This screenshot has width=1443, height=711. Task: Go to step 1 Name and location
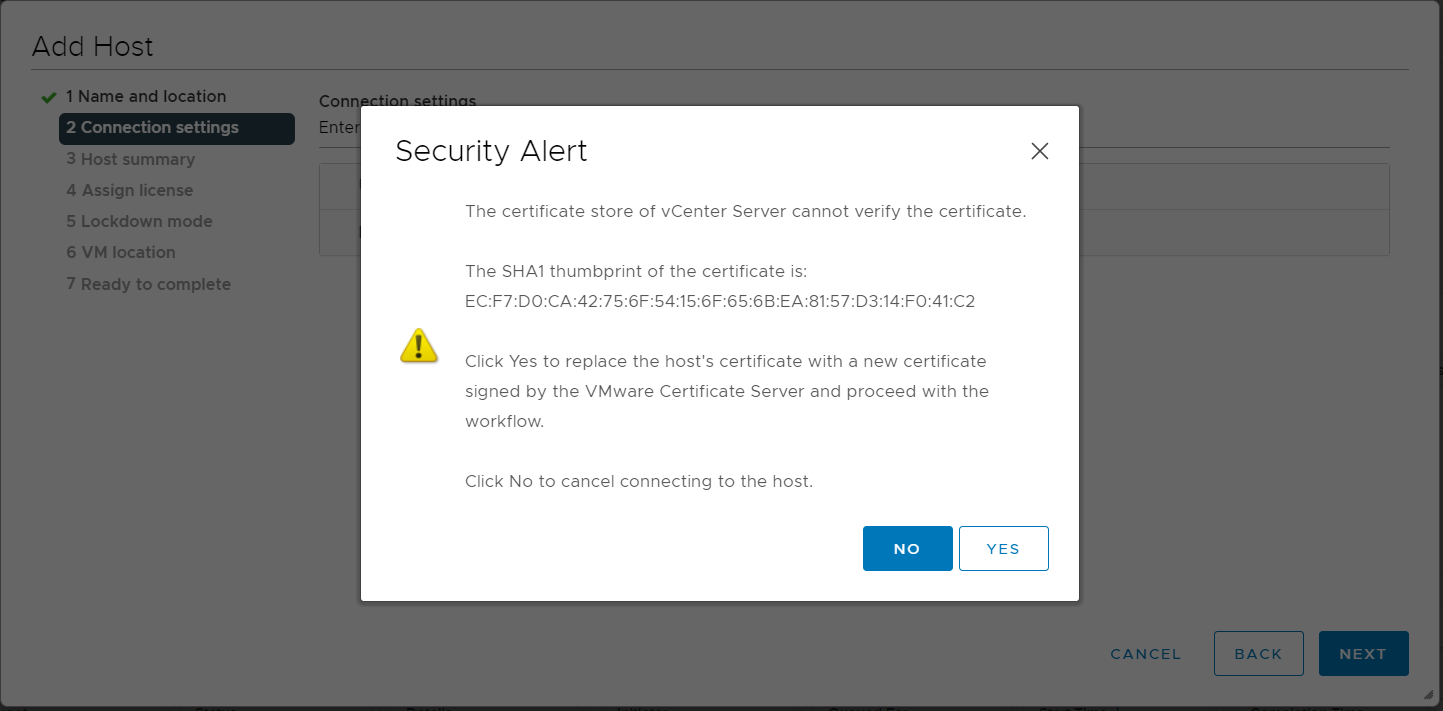[146, 97]
